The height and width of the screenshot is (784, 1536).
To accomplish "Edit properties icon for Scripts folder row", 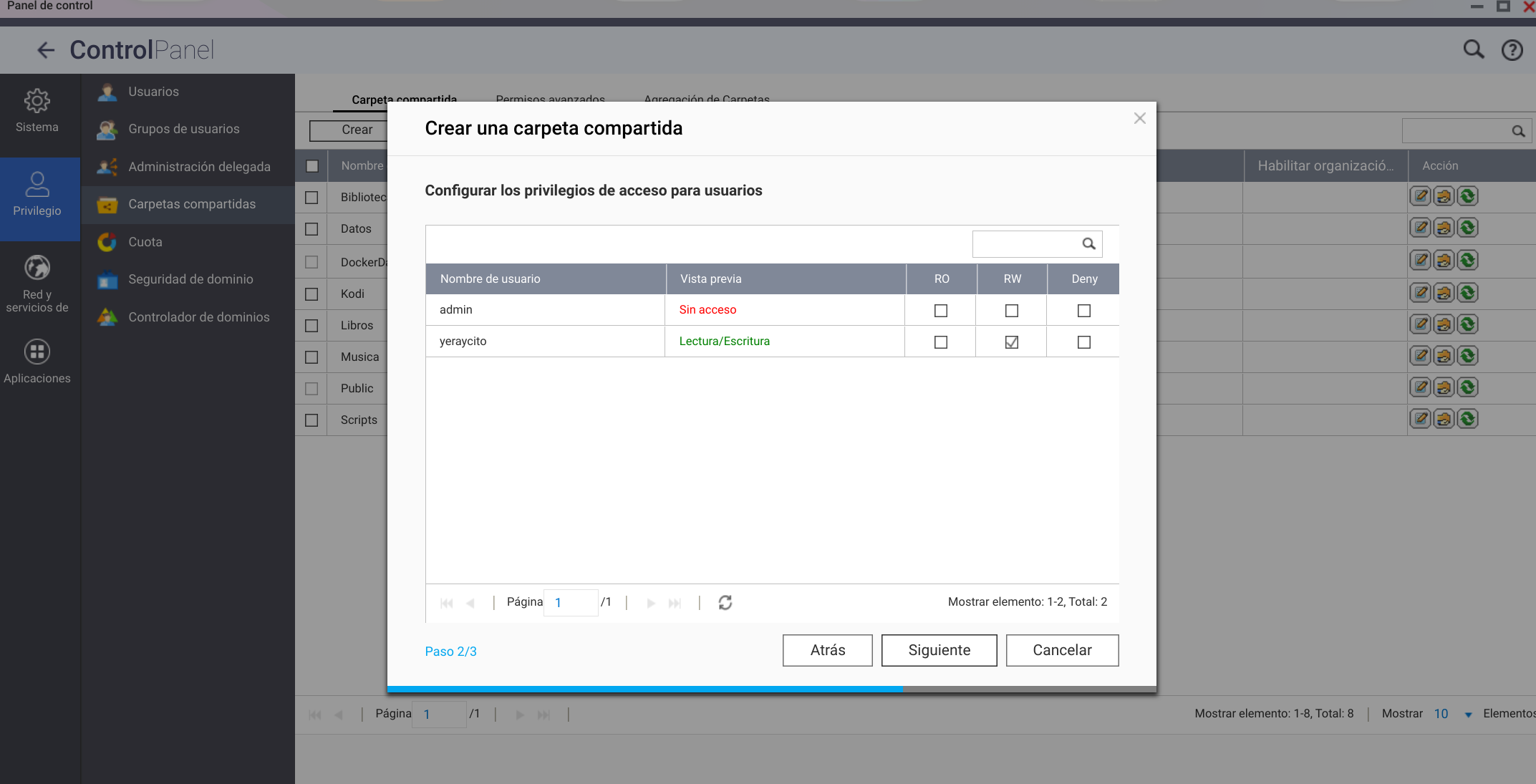I will (x=1420, y=419).
